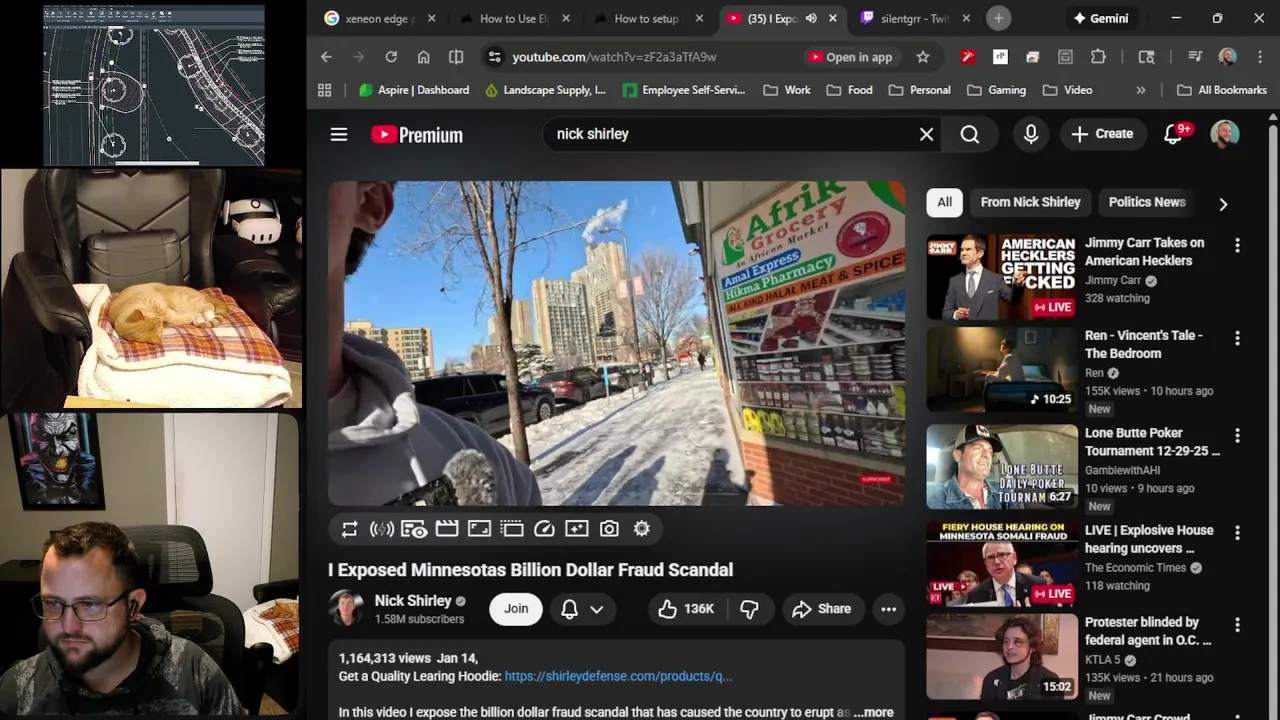Screen dimensions: 1280x720
Task: Open Aspire Dashboard bookmark
Action: 413,90
